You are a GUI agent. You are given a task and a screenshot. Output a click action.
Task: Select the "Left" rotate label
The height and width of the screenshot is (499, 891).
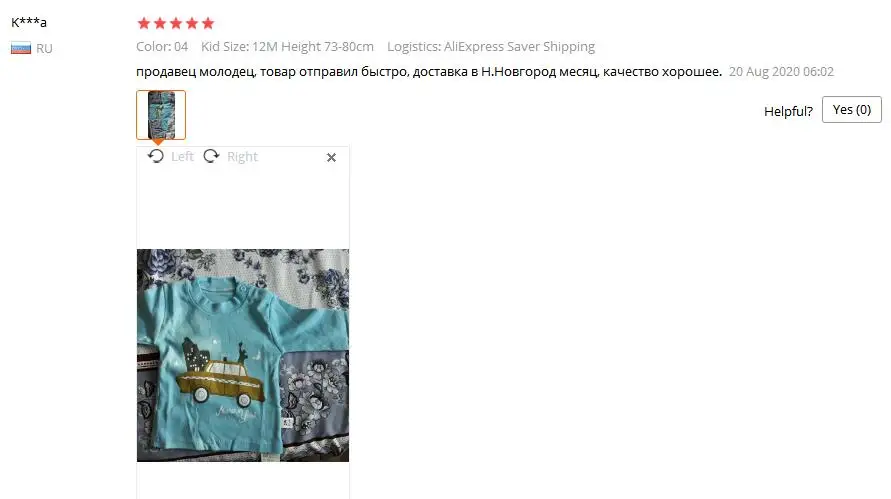(182, 156)
